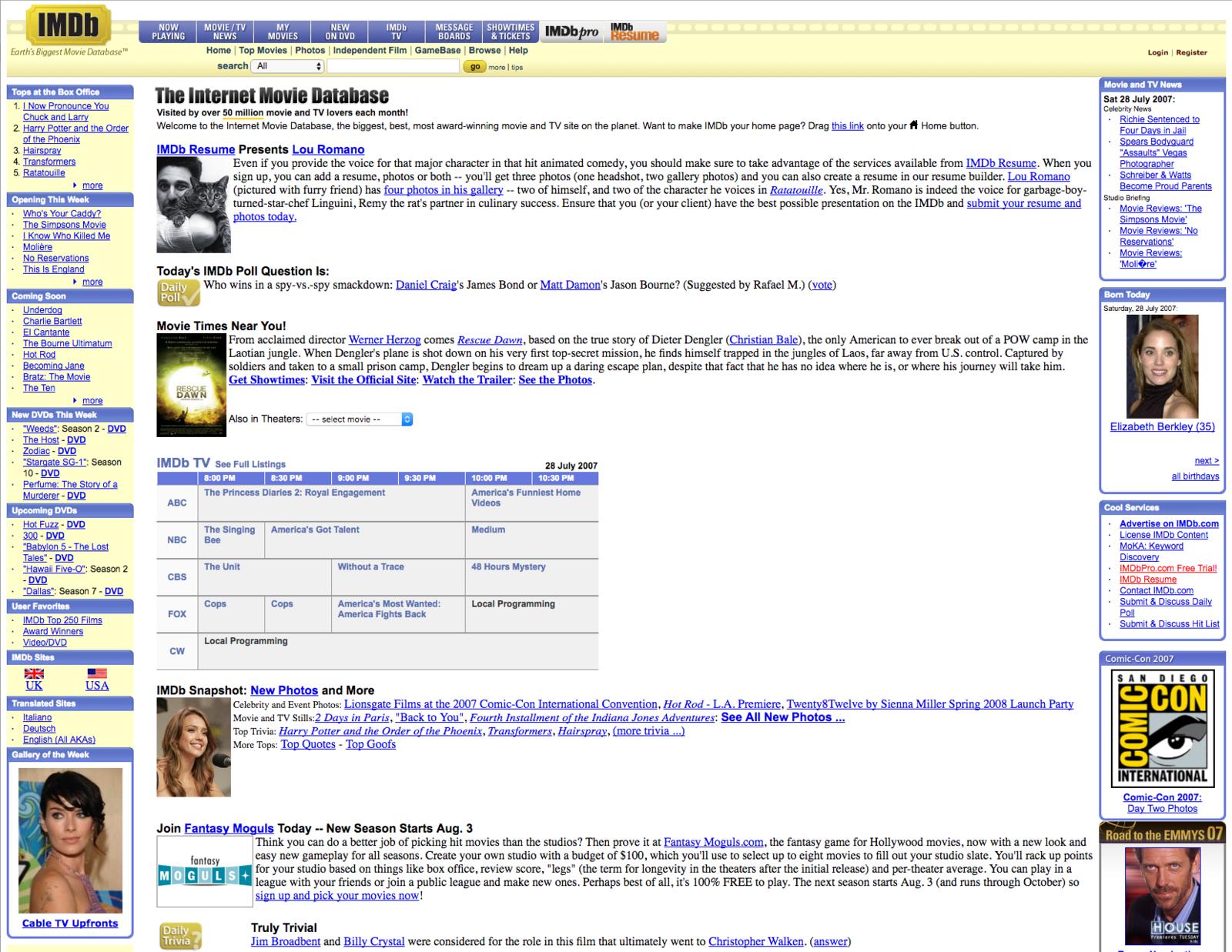This screenshot has height=952, width=1232.
Task: Open the New on DVD tab
Action: point(340,32)
